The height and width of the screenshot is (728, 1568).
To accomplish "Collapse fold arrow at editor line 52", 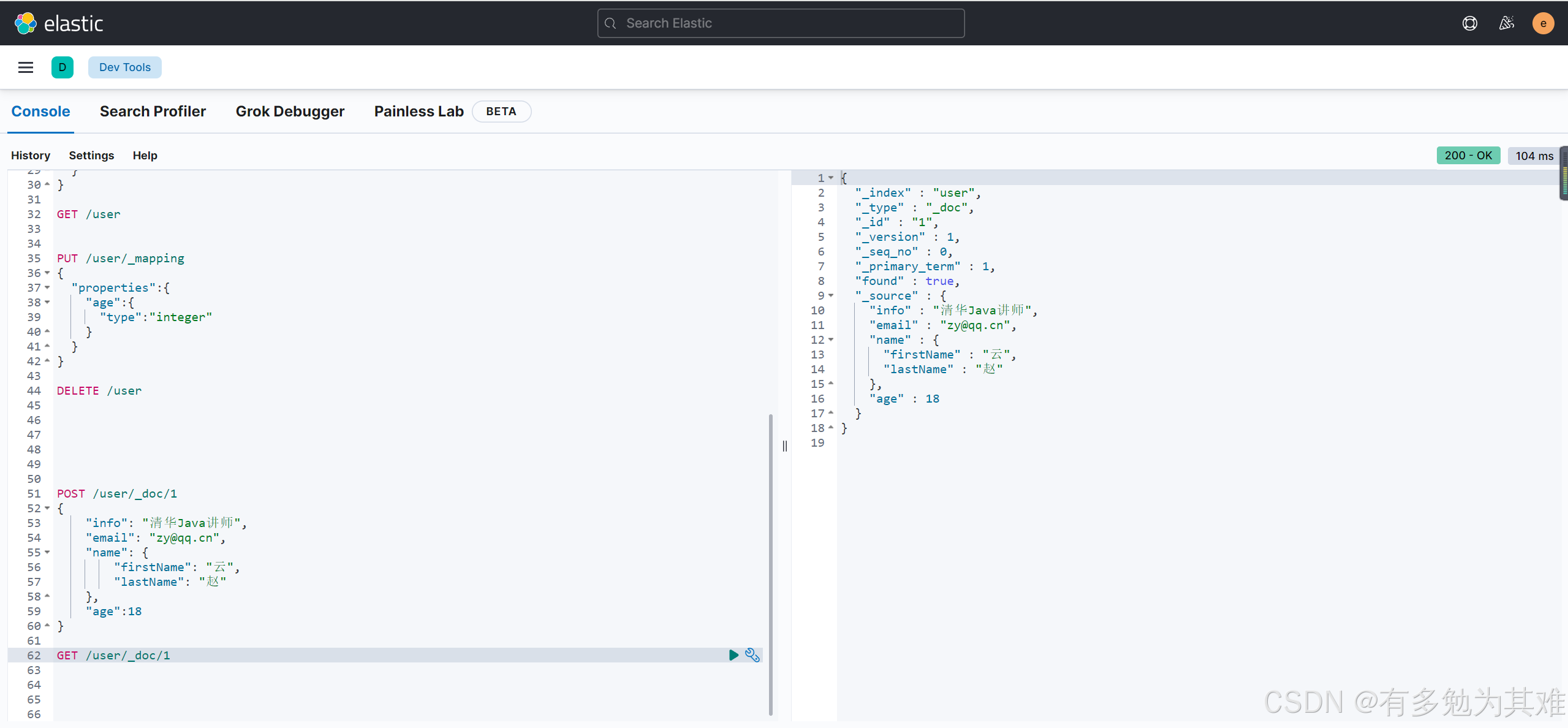I will pos(47,509).
